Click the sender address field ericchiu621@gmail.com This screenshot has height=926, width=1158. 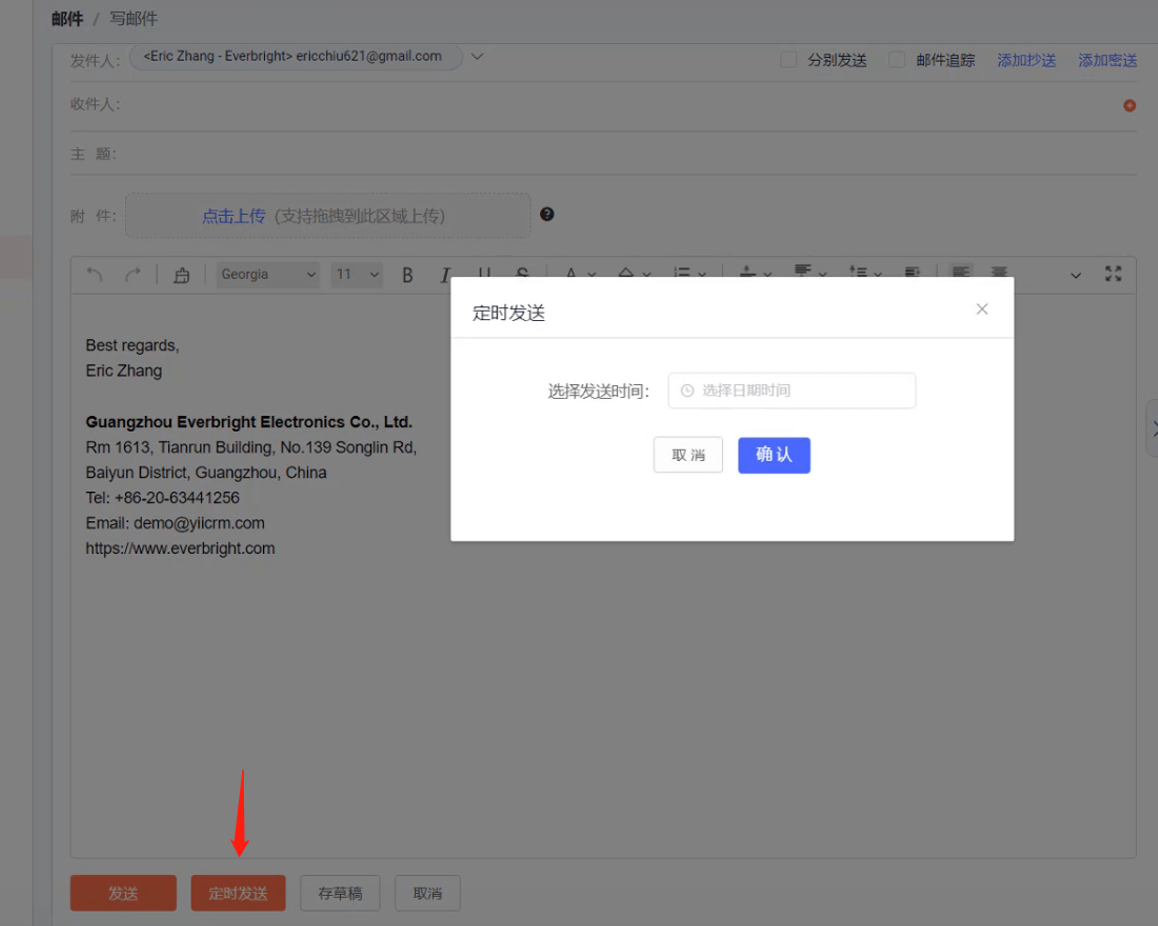pyautogui.click(x=295, y=56)
